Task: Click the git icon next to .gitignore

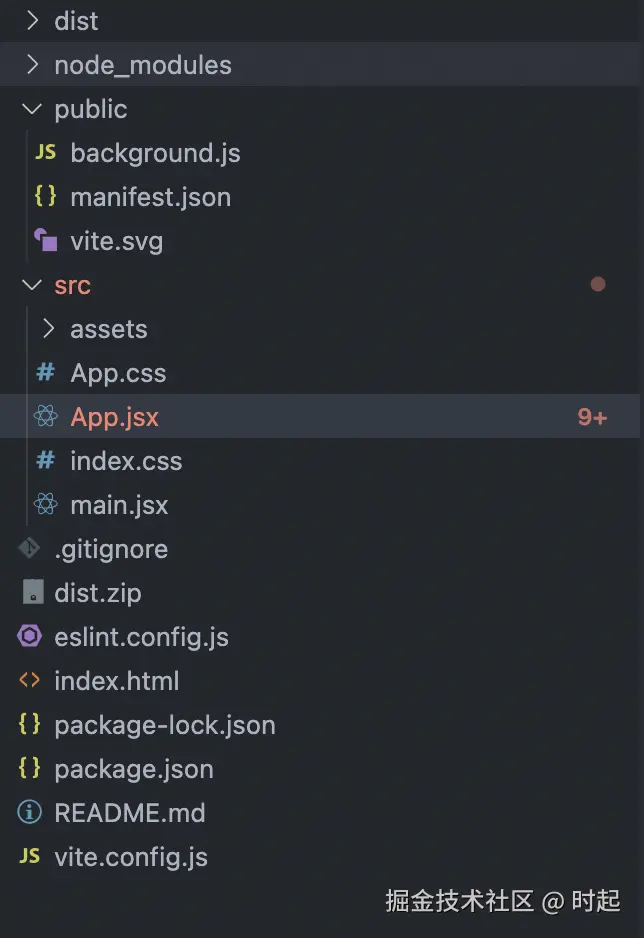Action: click(x=30, y=549)
